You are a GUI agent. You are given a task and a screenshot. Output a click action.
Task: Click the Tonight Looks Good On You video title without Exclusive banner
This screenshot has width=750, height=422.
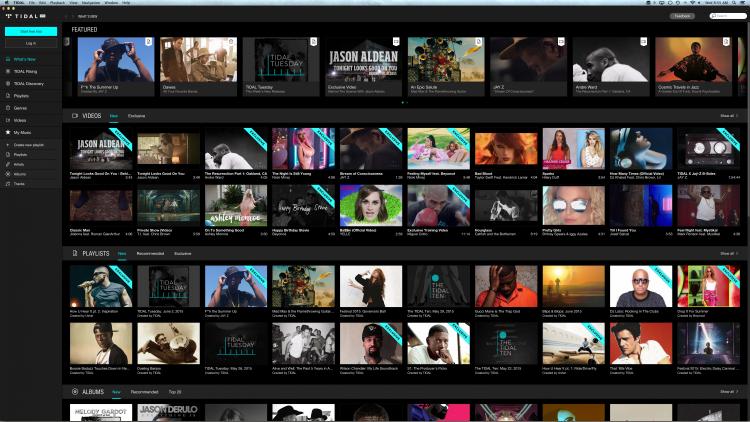tap(161, 174)
